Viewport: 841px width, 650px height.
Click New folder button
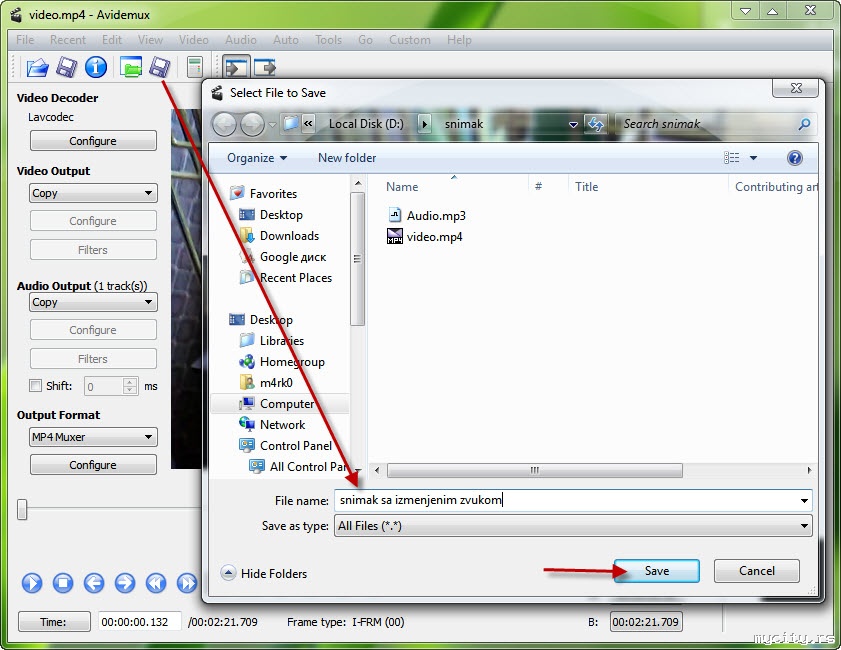[x=346, y=158]
